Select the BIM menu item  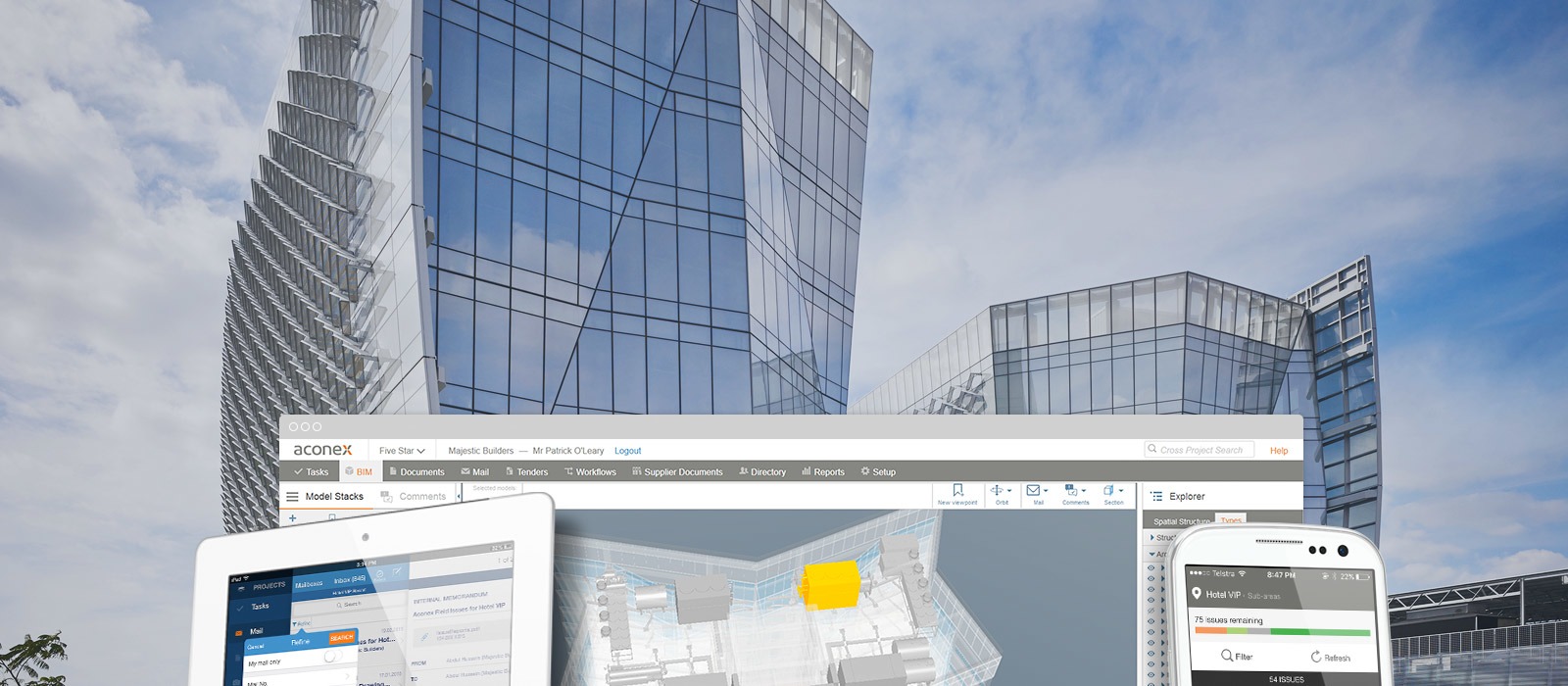(x=359, y=471)
